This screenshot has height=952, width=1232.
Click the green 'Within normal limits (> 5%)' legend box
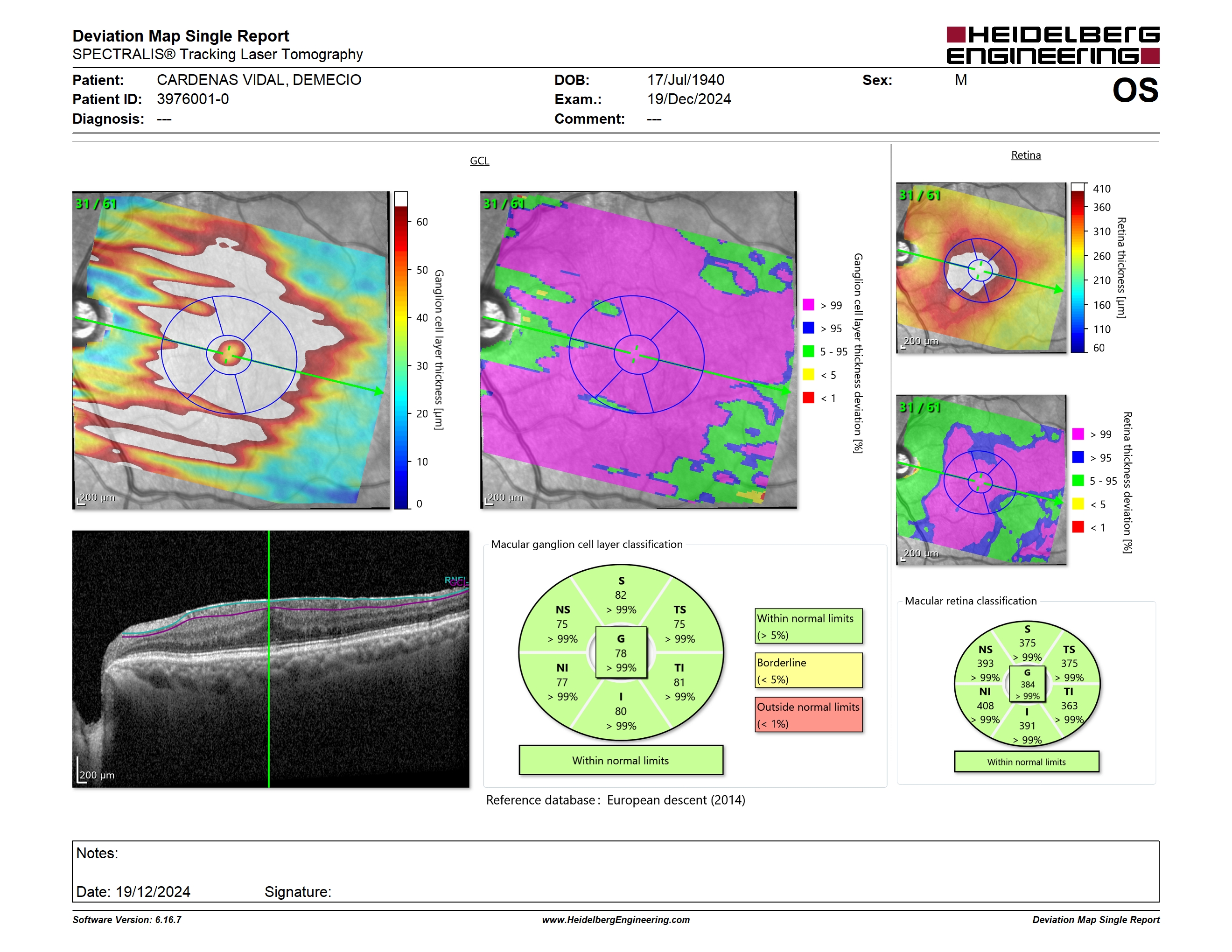[x=808, y=626]
